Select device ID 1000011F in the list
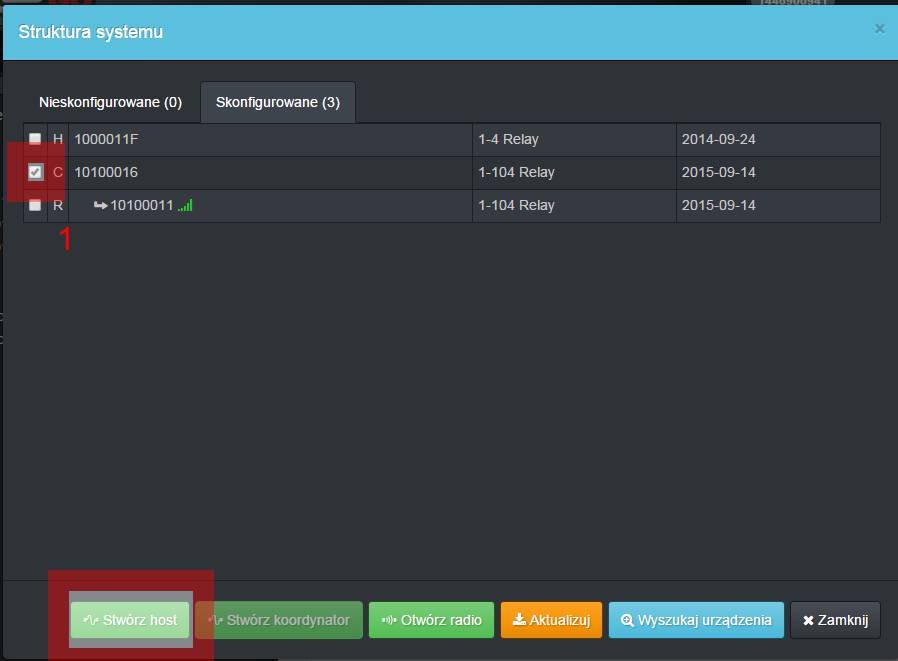The width and height of the screenshot is (898, 661). (105, 140)
